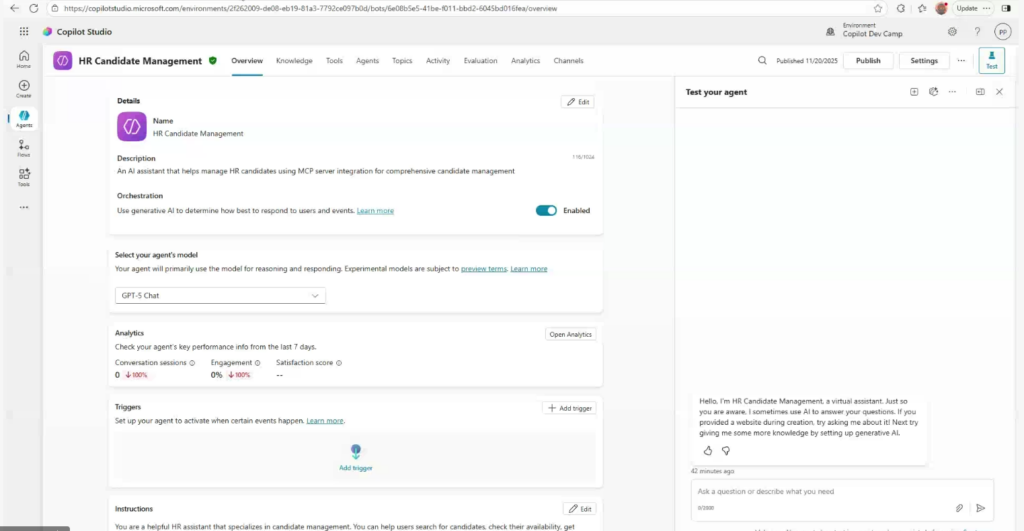This screenshot has width=1024, height=531.
Task: Click the Satisfaction score info icon
Action: pyautogui.click(x=338, y=362)
